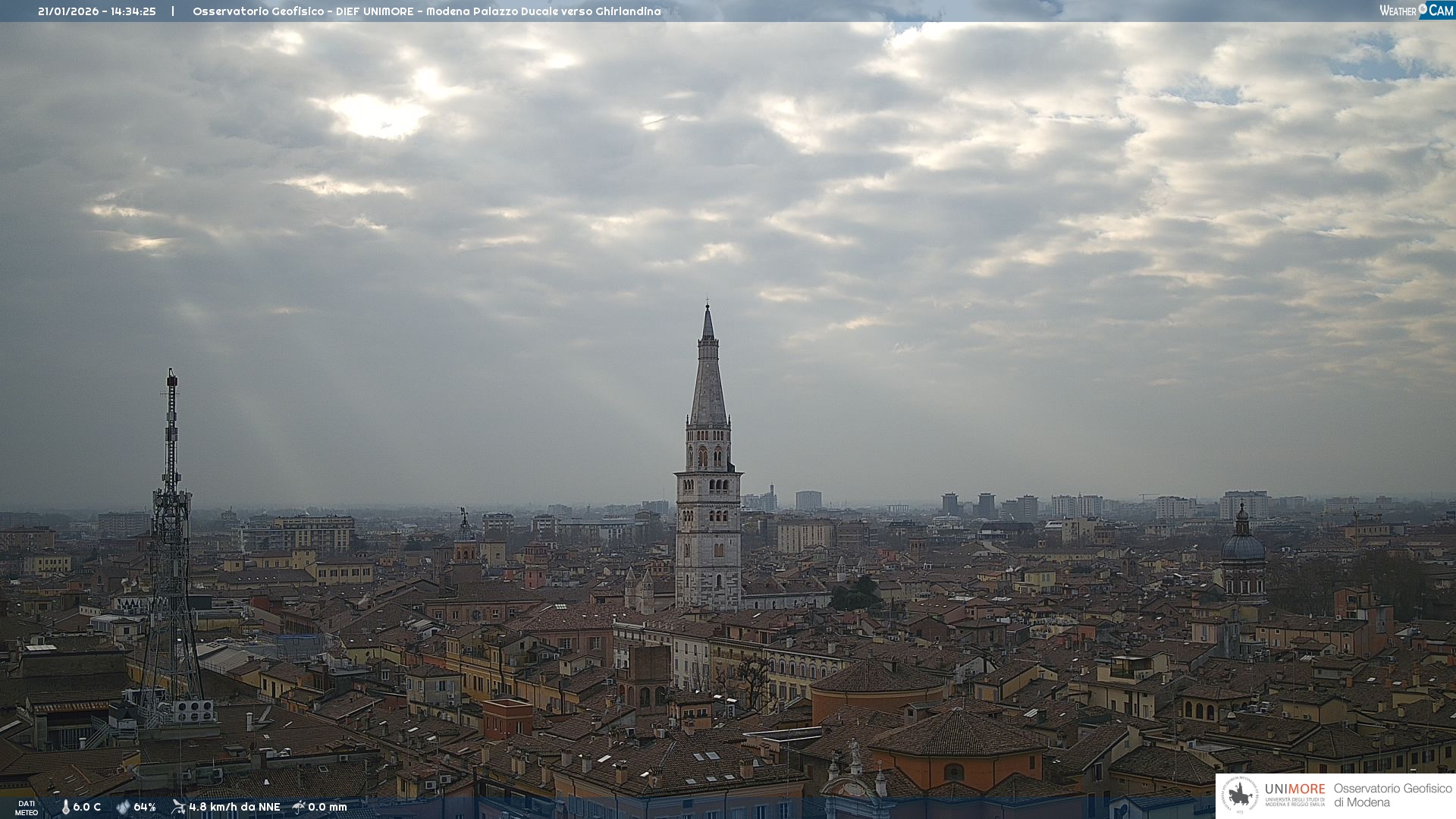Click the 21/01/2026 date timestamp
The width and height of the screenshot is (1456, 819).
(68, 11)
